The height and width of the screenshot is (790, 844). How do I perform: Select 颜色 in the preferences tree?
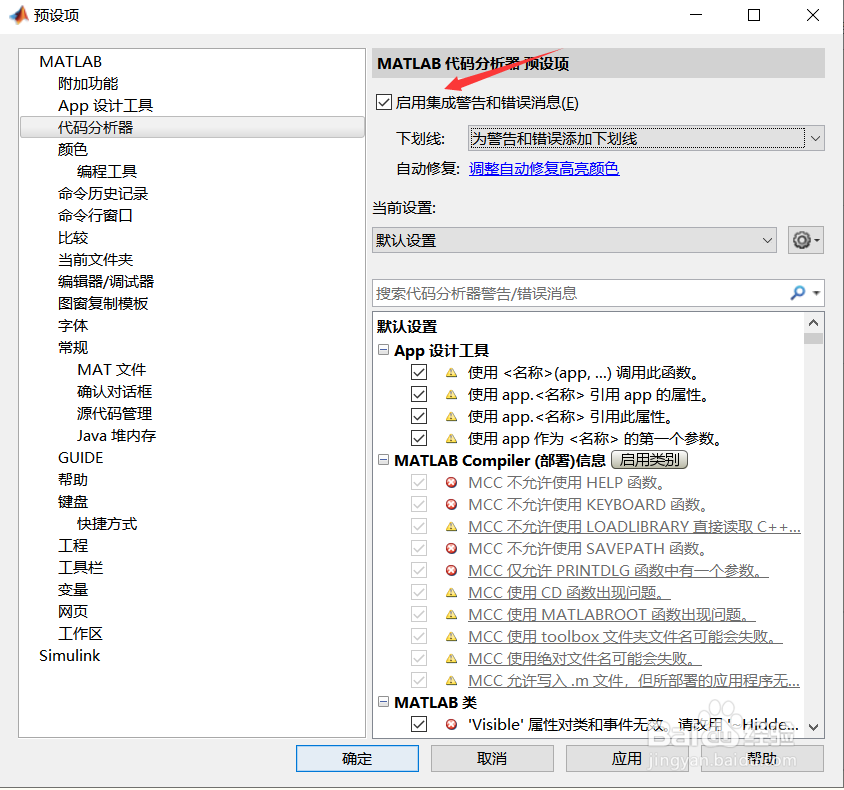73,149
